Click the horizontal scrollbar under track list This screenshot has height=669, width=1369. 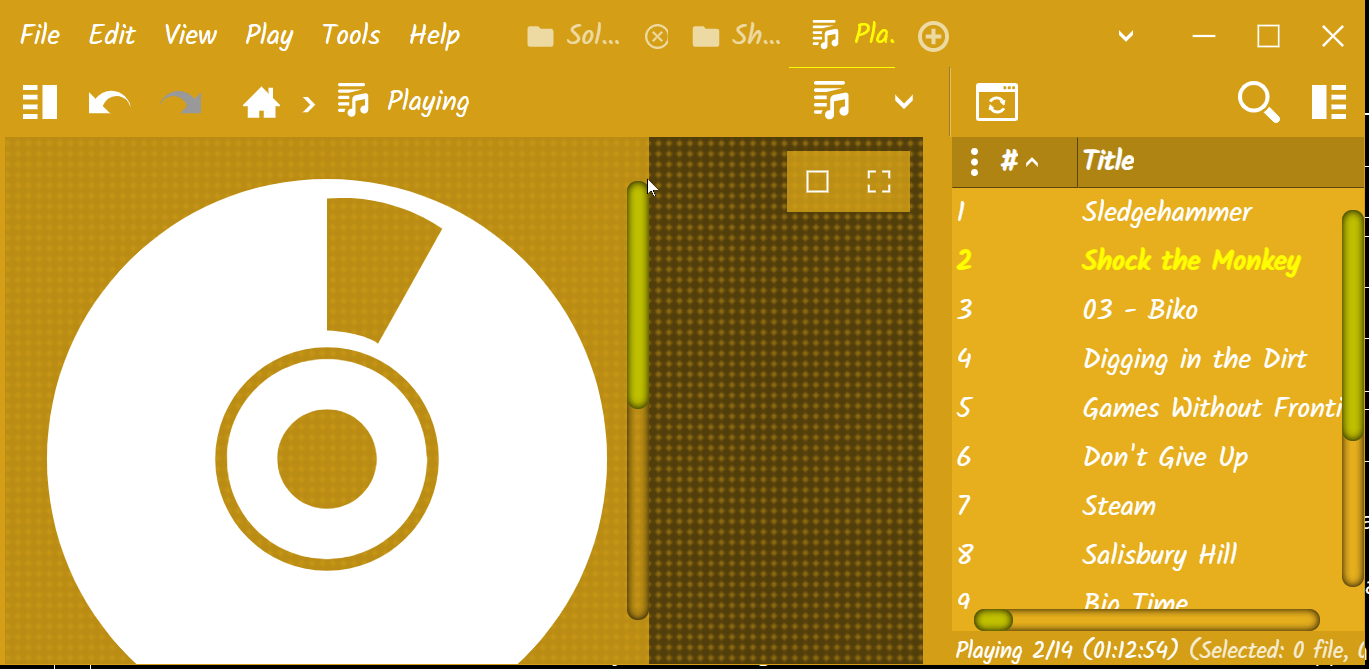(1146, 620)
